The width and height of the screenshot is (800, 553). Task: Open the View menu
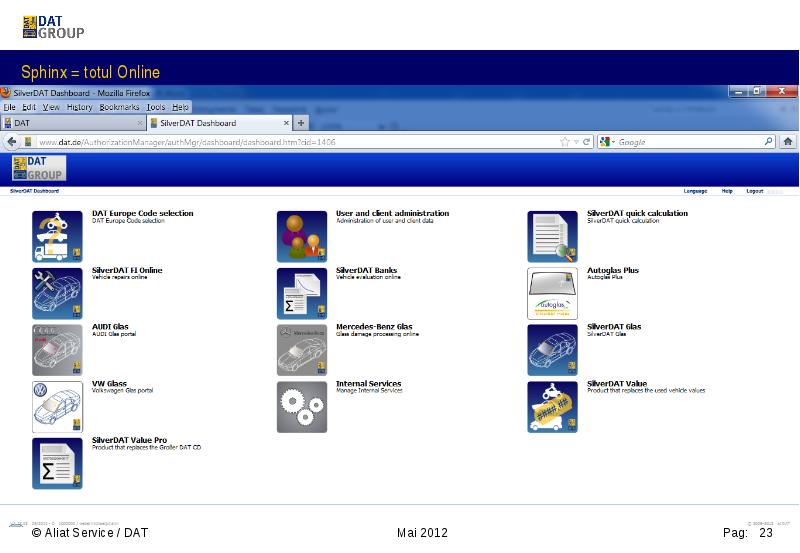click(x=51, y=107)
